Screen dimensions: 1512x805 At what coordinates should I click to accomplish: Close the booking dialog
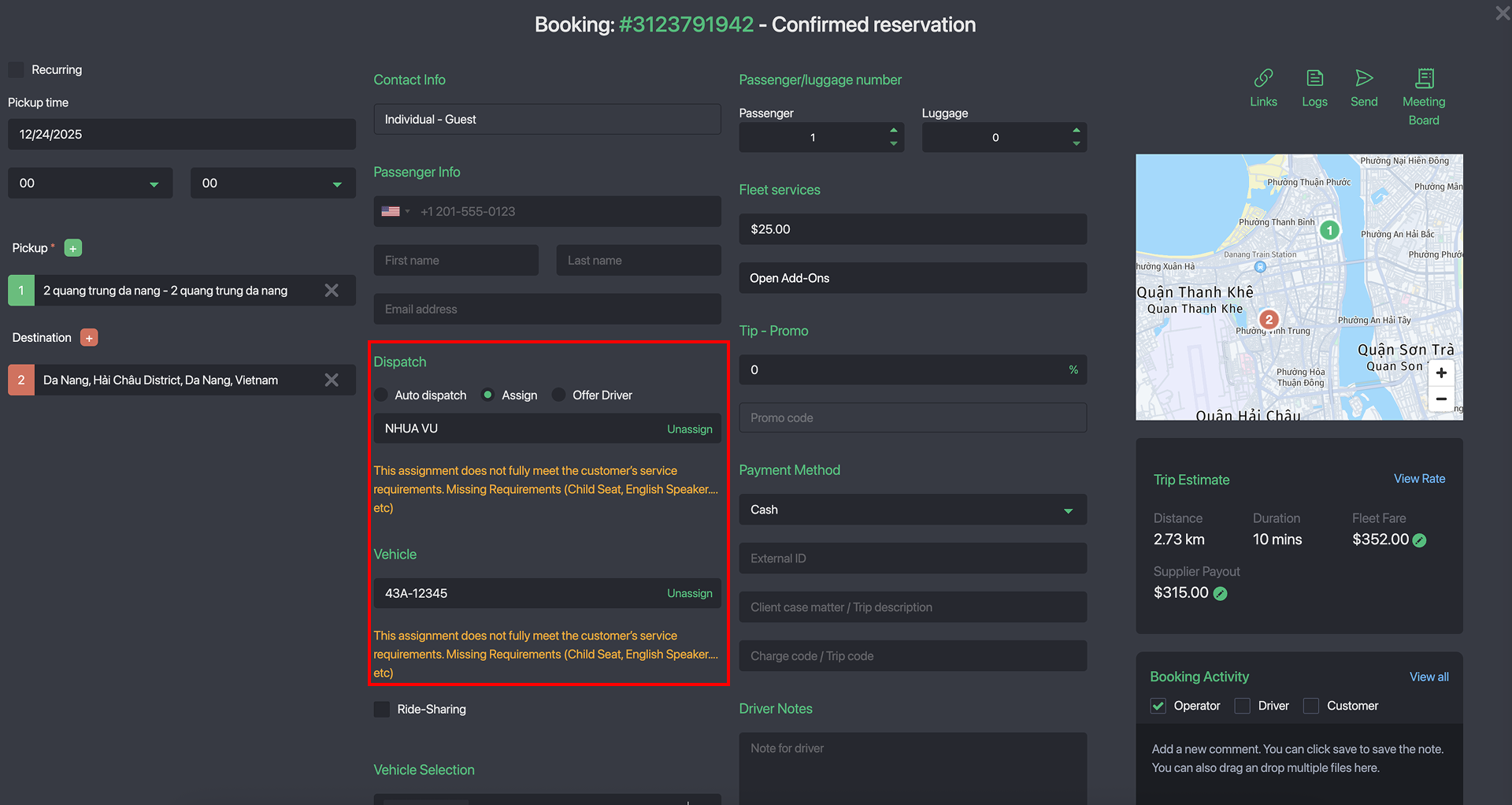[x=1503, y=13]
